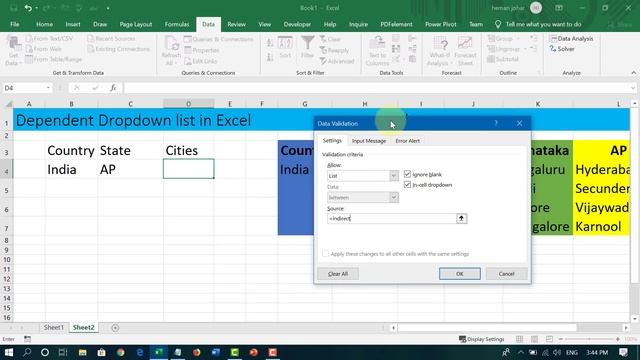Viewport: 640px width, 360px height.
Task: Open the Settings tab in dialog
Action: [x=332, y=141]
